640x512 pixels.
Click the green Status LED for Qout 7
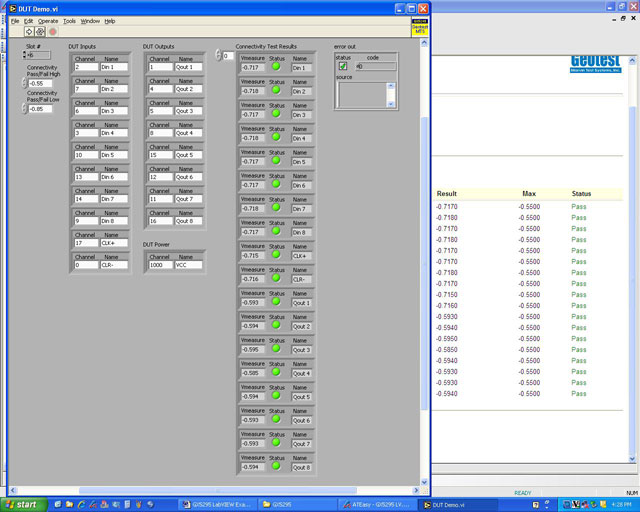tap(276, 442)
